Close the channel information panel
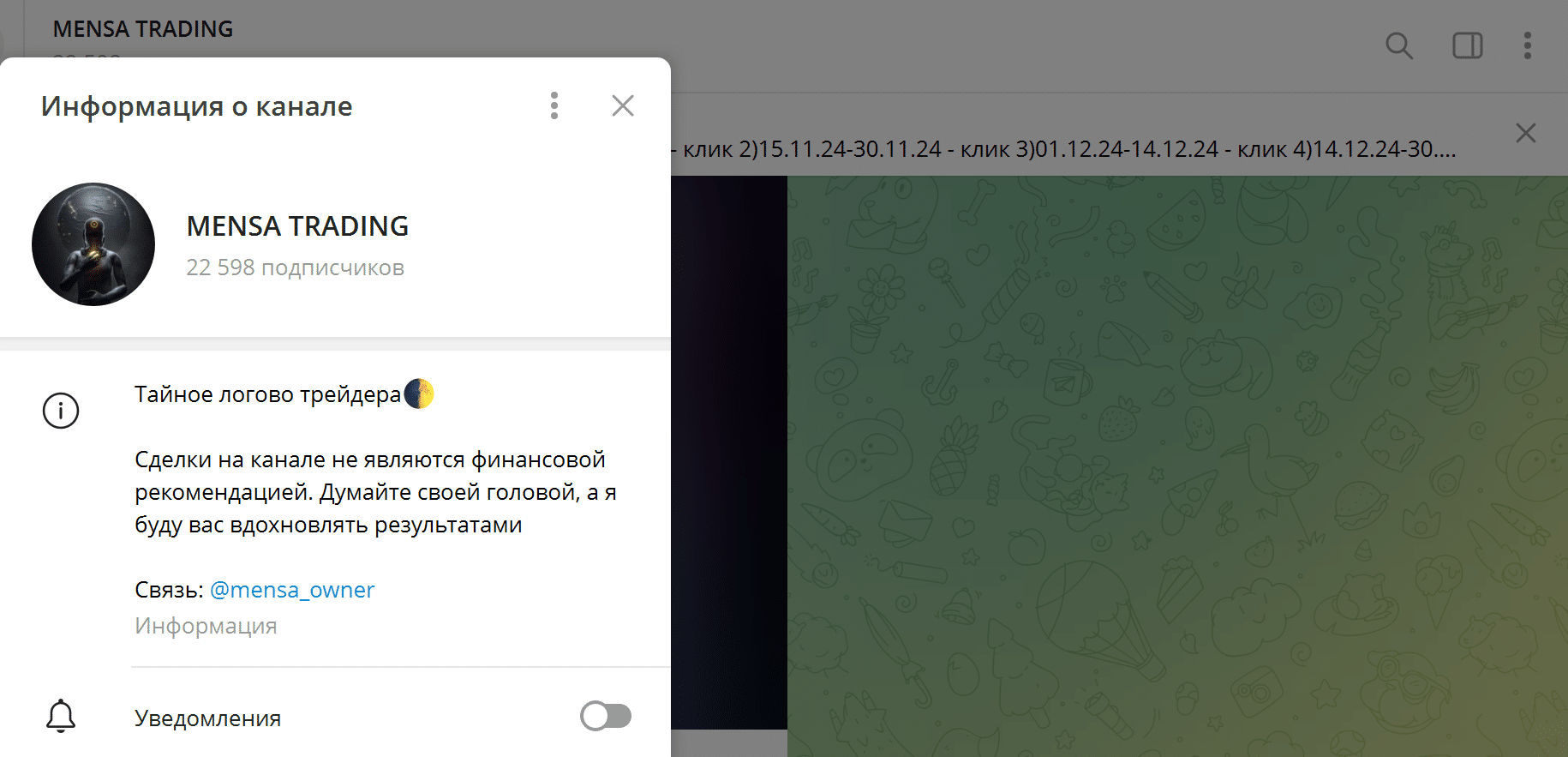The width and height of the screenshot is (1568, 757). 623,105
